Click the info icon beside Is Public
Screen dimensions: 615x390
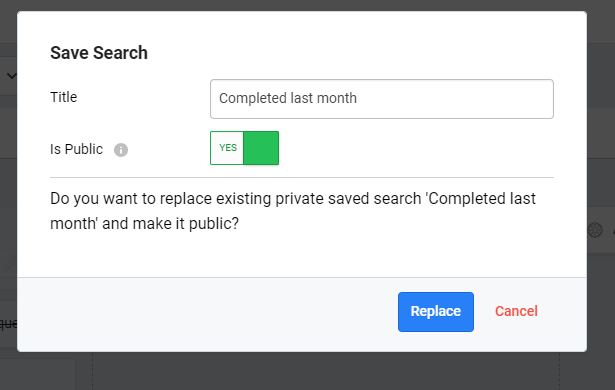pos(121,150)
